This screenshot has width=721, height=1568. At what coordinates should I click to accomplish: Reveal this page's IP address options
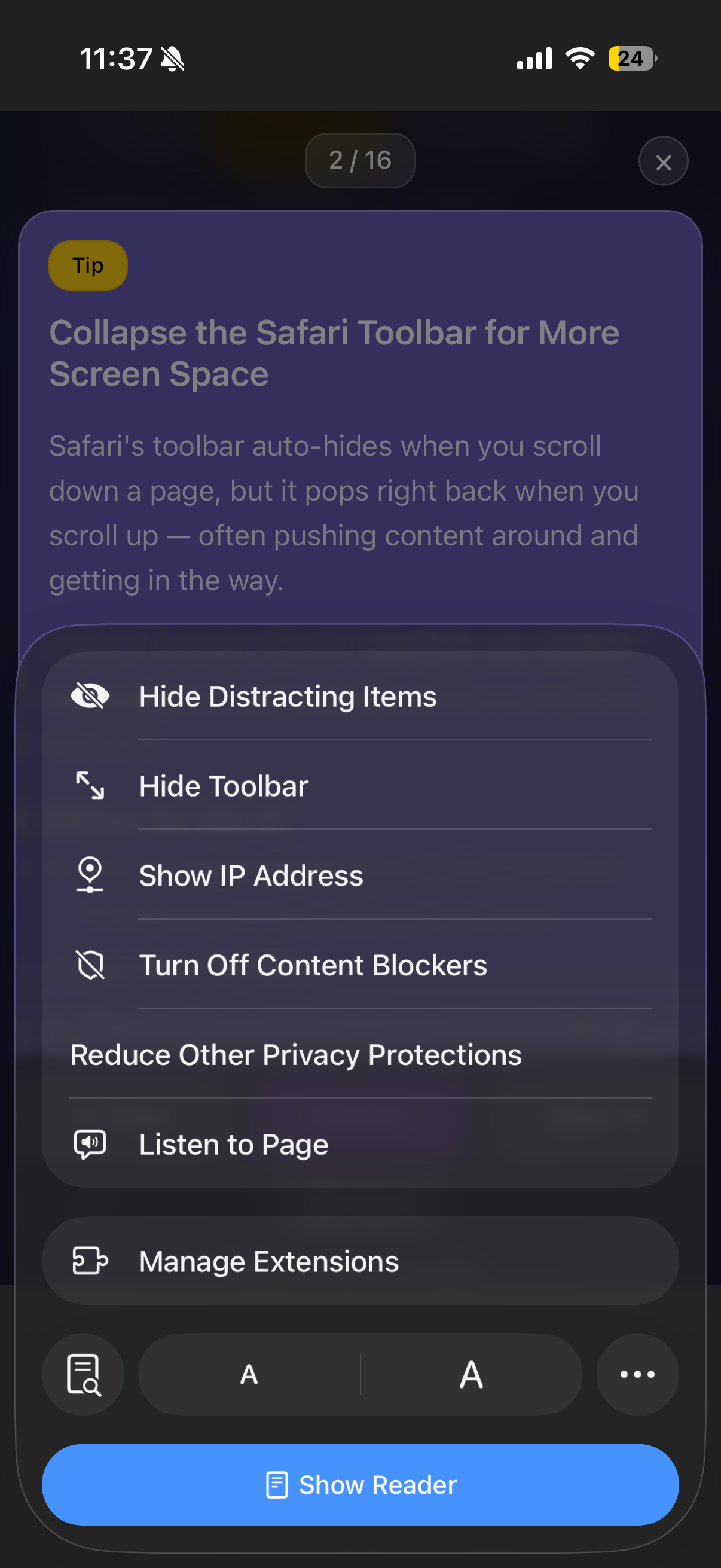click(250, 875)
